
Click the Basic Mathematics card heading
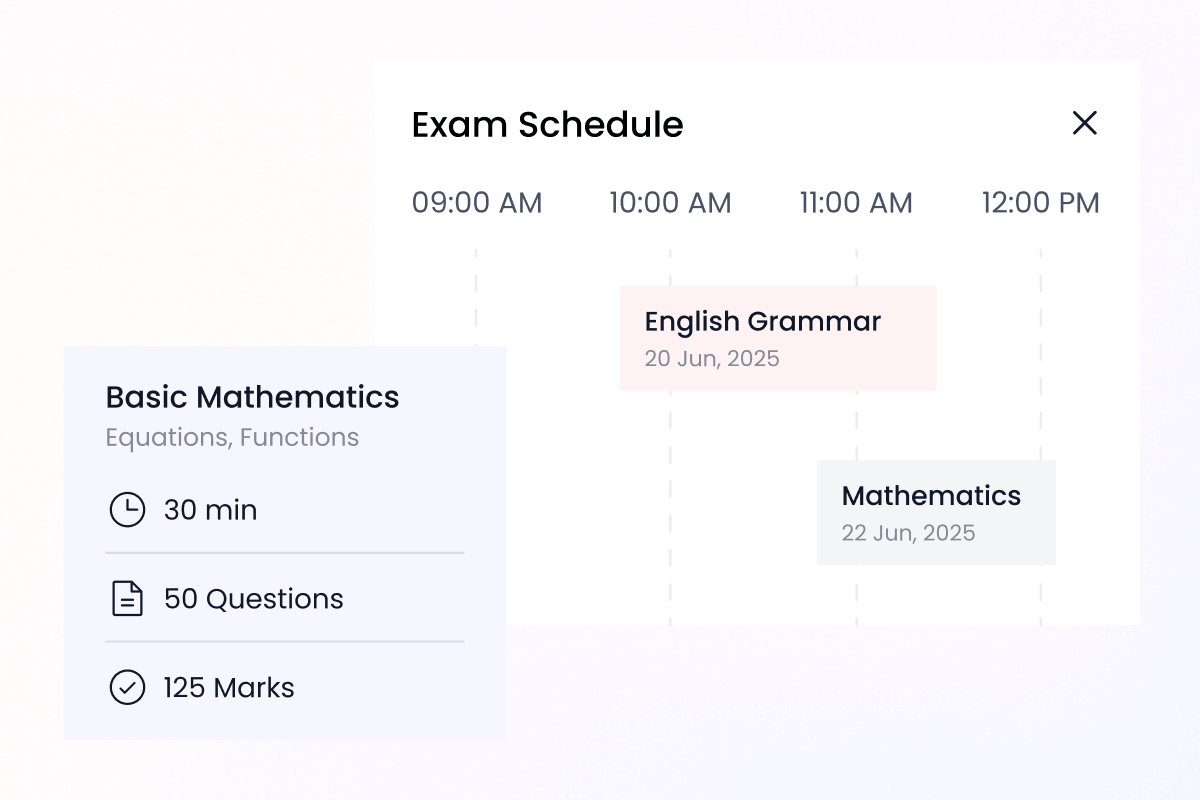252,397
